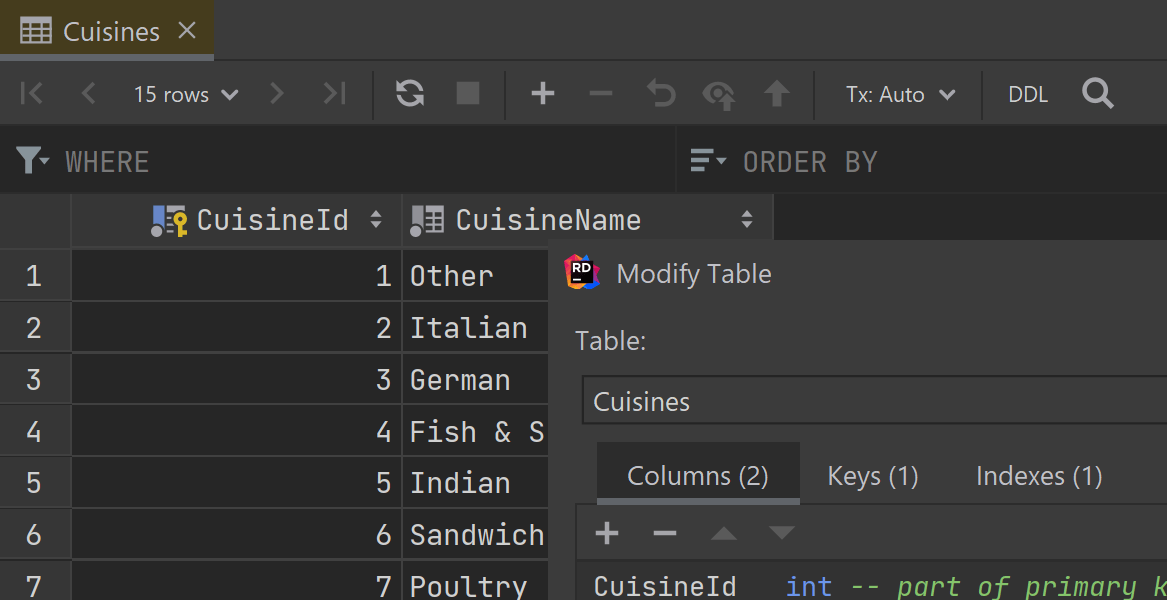Open search with magnifier icon
Viewport: 1167px width, 600px height.
coord(1097,93)
